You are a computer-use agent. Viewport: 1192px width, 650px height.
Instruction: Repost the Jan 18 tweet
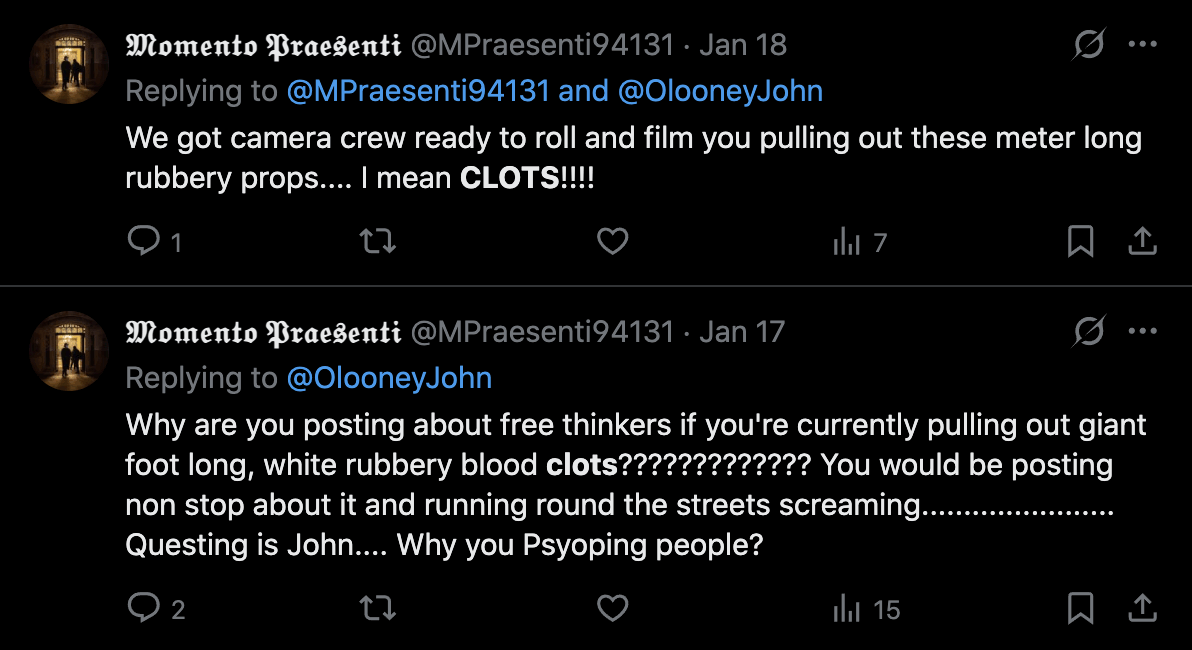pos(377,242)
